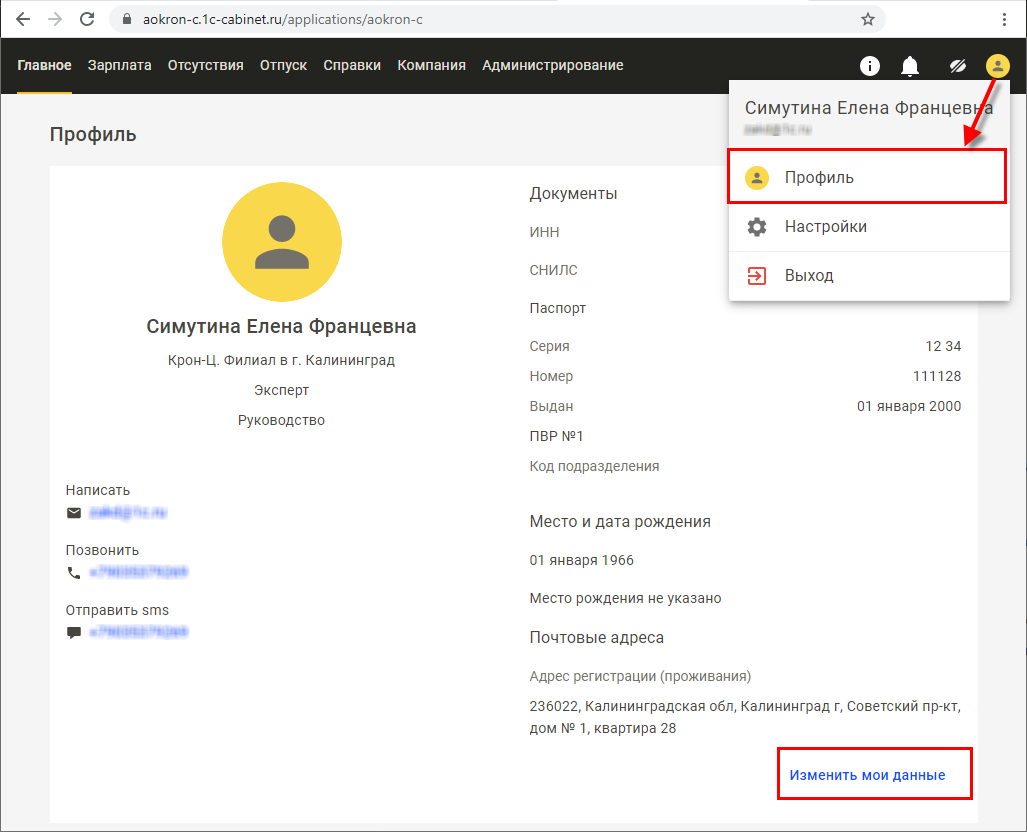Click the yellow user avatar icon in header

997,66
